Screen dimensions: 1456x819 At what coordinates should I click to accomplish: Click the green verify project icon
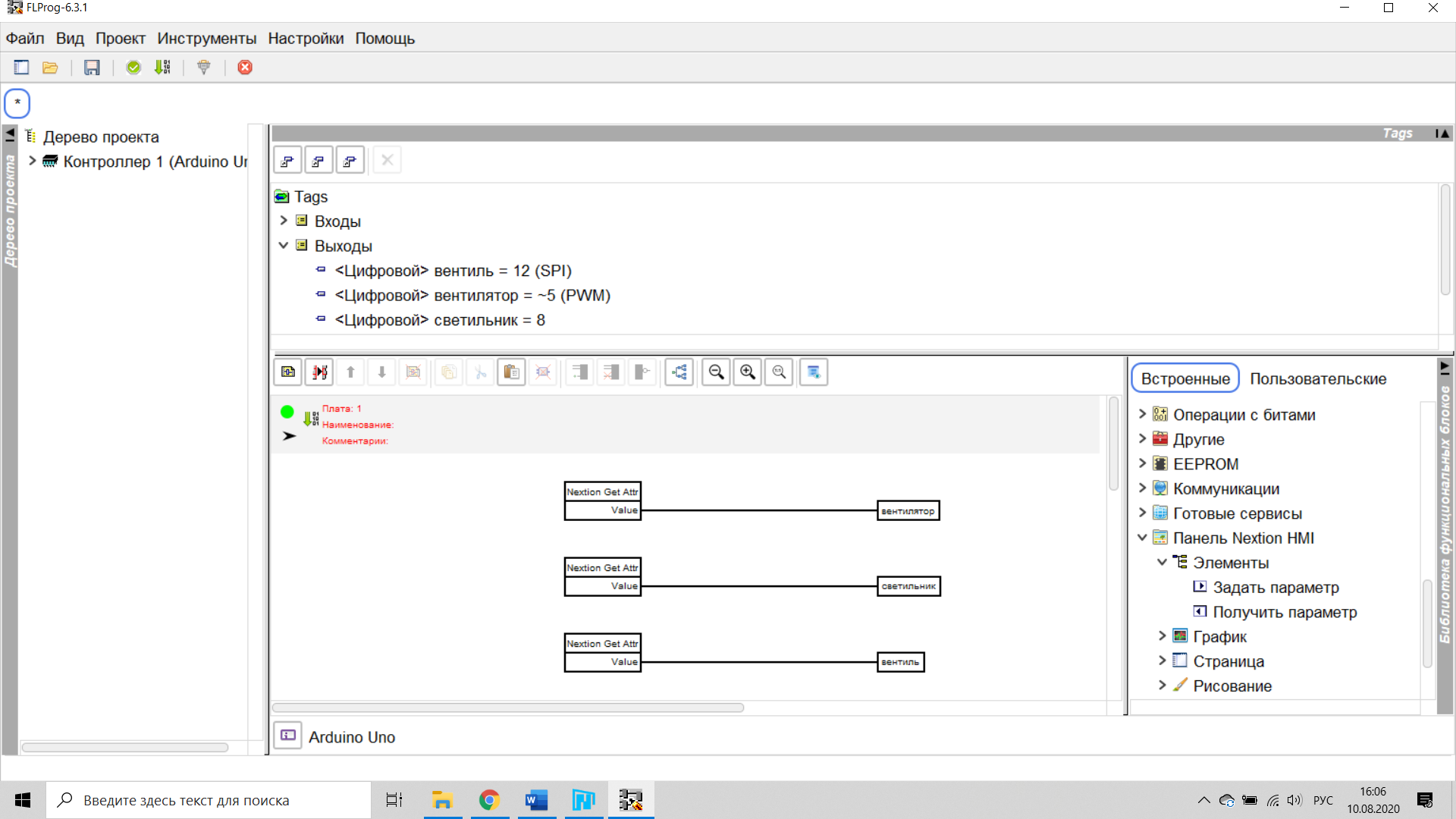coord(133,67)
